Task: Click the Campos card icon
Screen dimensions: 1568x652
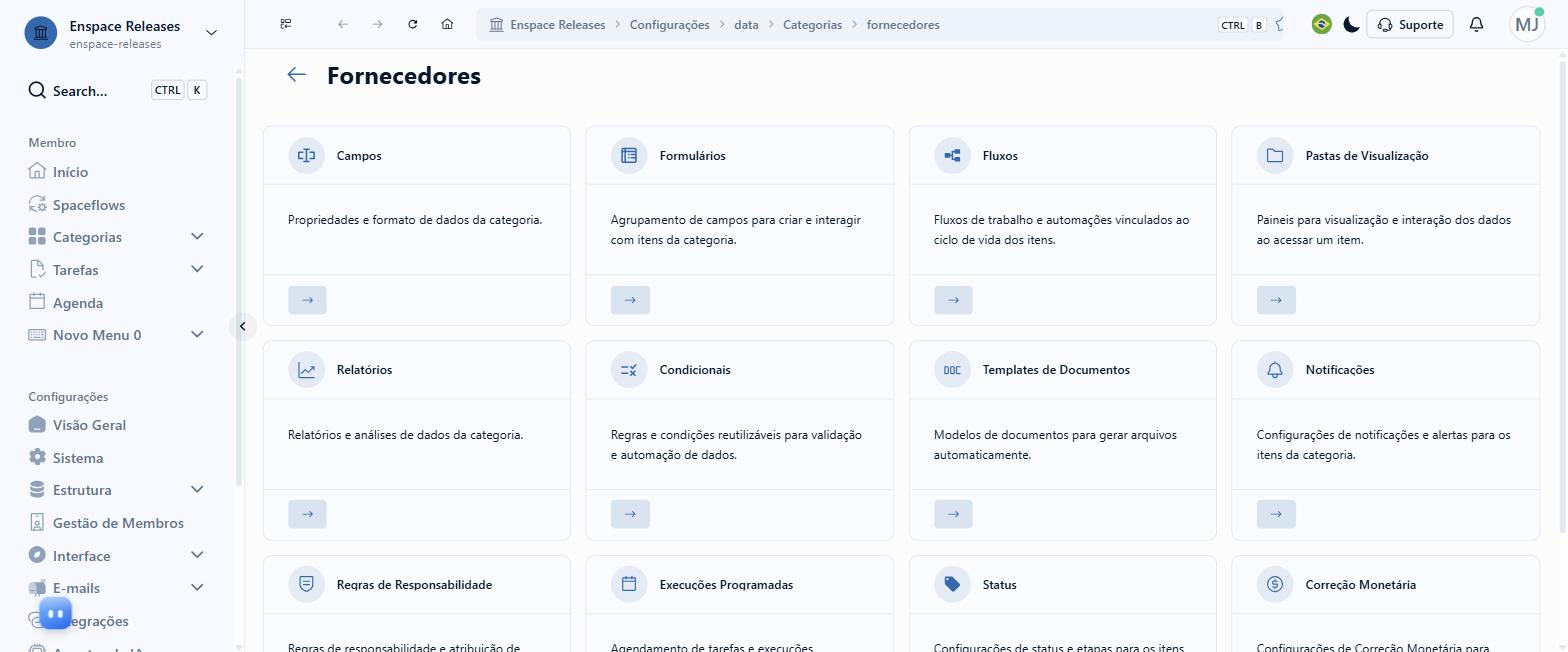Action: coord(307,155)
